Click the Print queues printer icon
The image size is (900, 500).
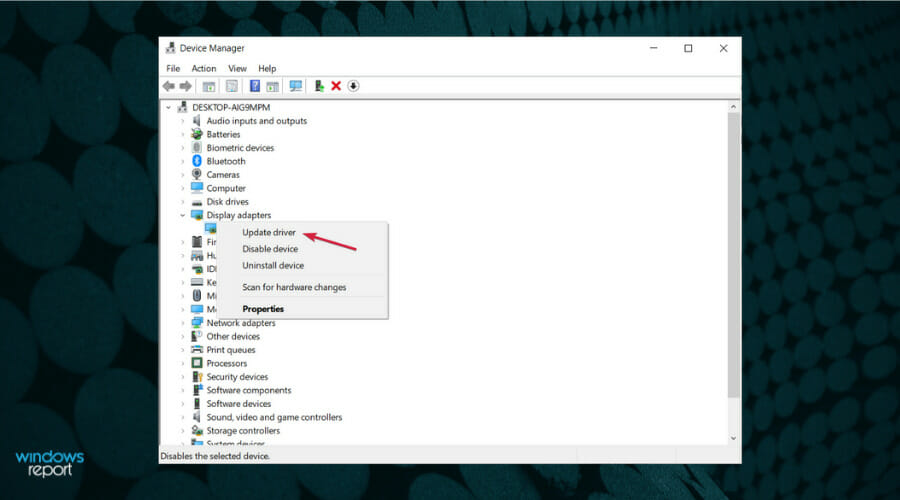pos(197,350)
